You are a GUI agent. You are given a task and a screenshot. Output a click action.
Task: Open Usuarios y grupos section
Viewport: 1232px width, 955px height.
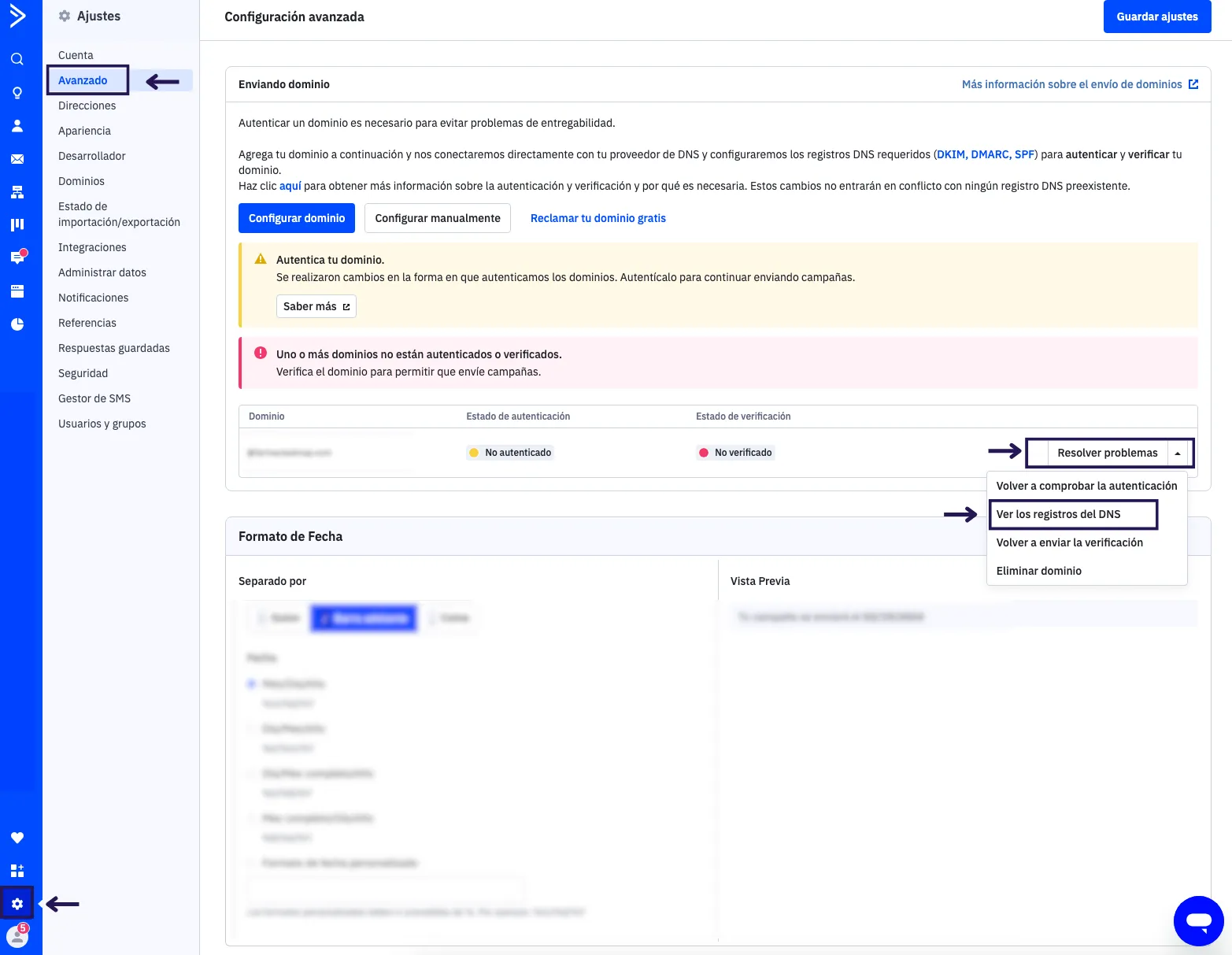click(x=102, y=424)
